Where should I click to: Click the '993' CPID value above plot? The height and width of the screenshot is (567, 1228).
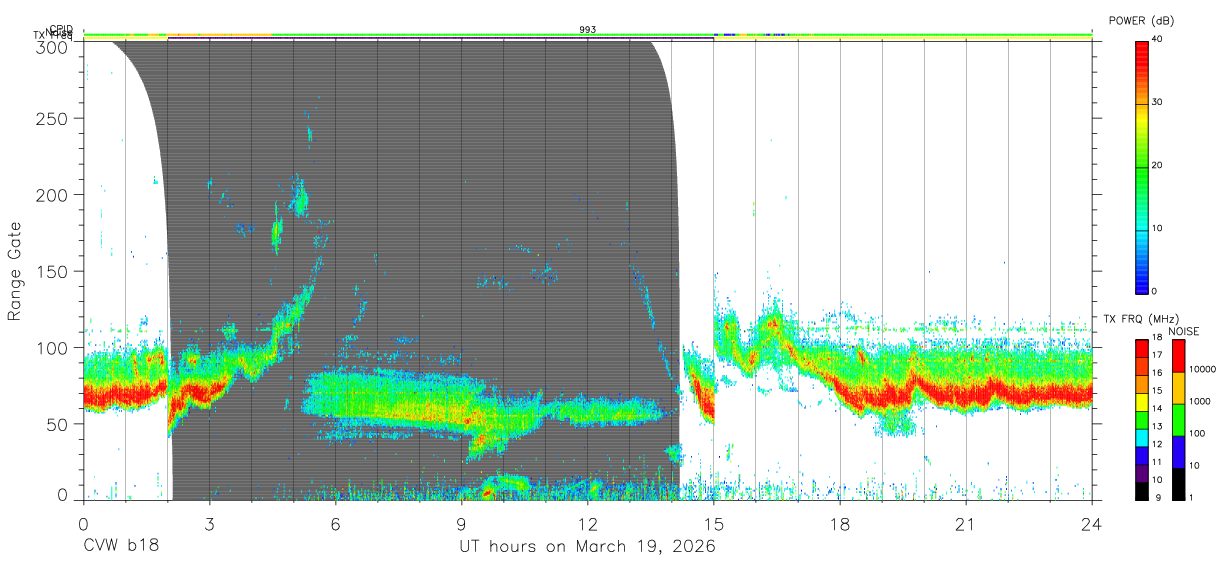click(588, 30)
